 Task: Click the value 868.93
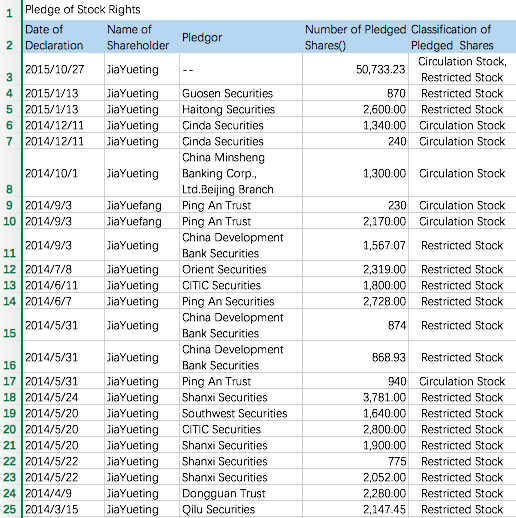click(x=389, y=357)
